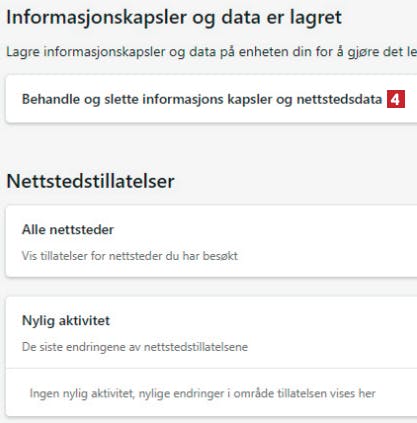The width and height of the screenshot is (417, 423).
Task: Open the Alle nettsteder permissions entry
Action: pos(211,241)
